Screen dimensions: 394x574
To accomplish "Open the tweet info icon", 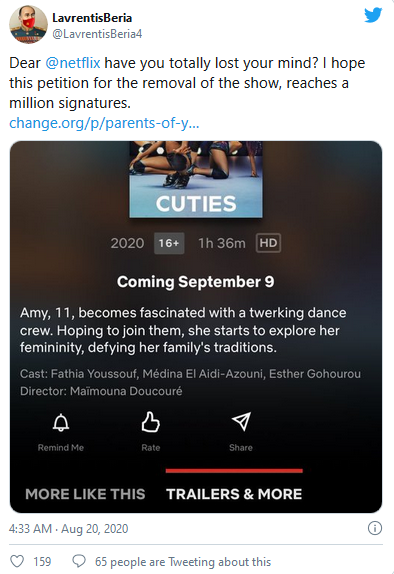I will coord(375,528).
